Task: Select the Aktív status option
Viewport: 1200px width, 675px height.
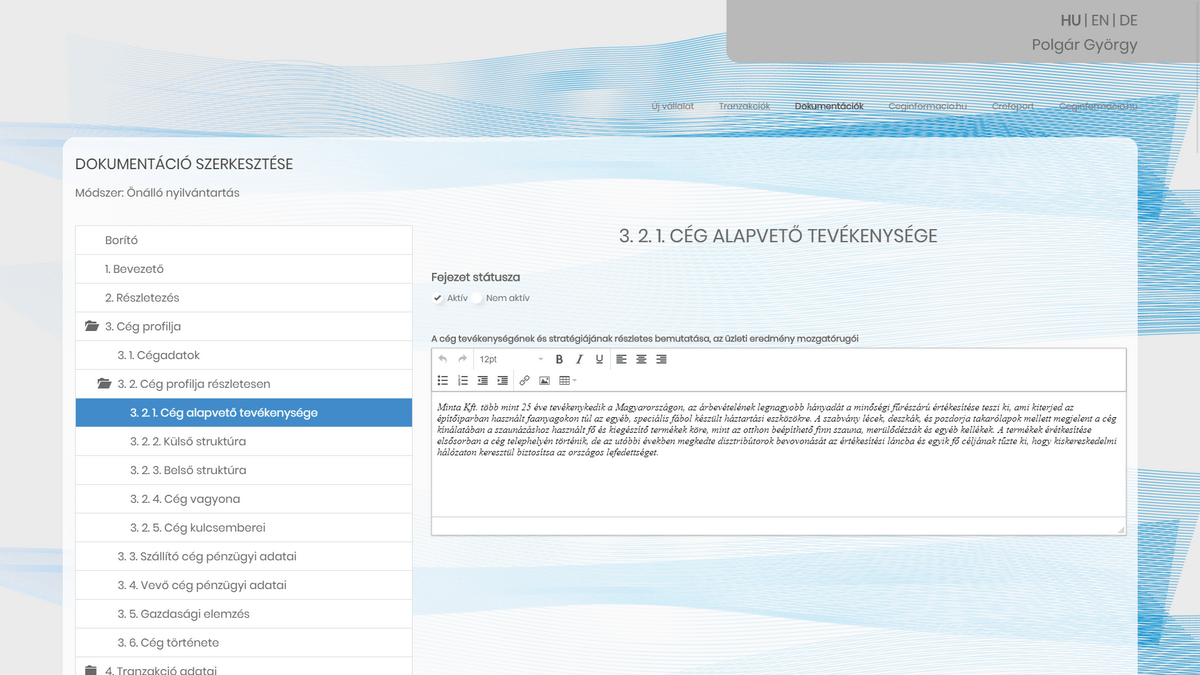Action: point(438,298)
